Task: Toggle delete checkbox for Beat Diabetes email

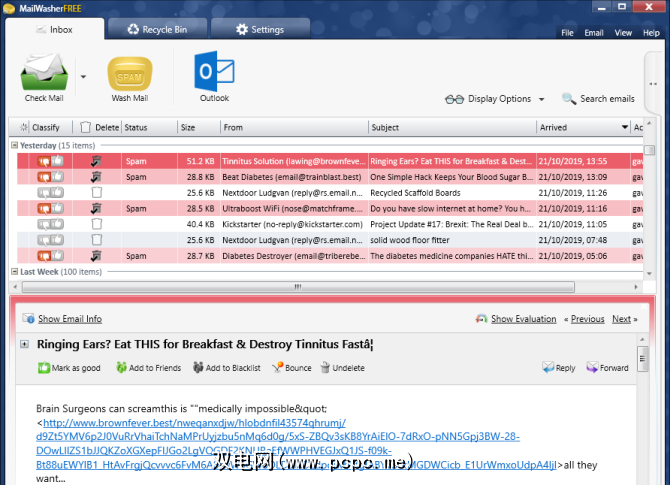Action: (x=96, y=177)
